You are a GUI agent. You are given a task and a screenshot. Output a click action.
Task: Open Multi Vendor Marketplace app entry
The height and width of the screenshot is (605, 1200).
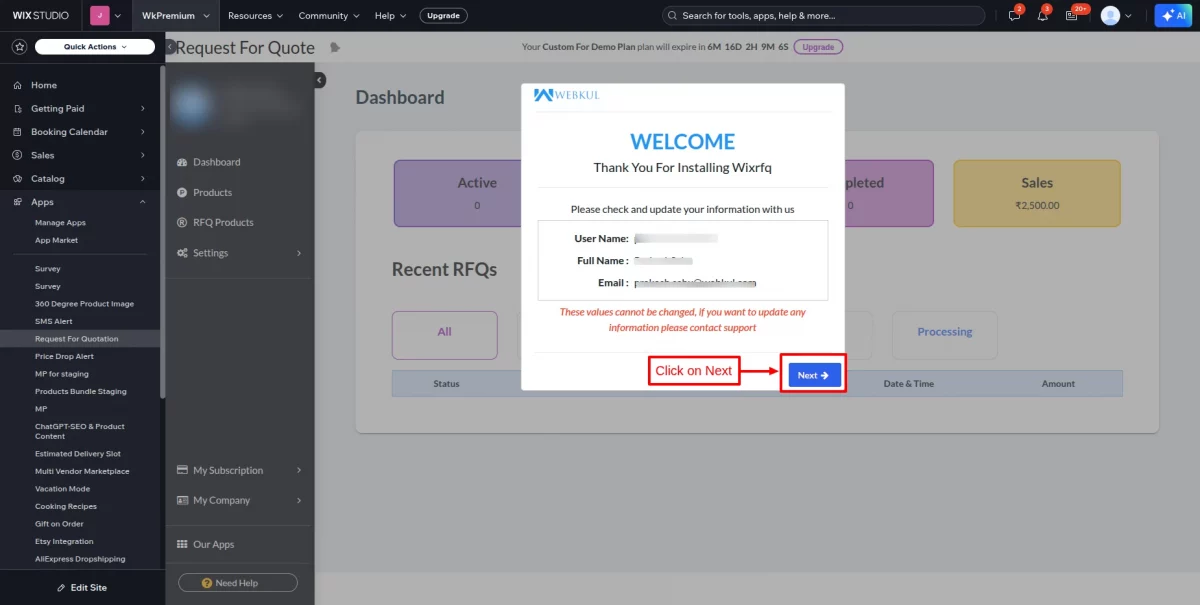tap(82, 471)
